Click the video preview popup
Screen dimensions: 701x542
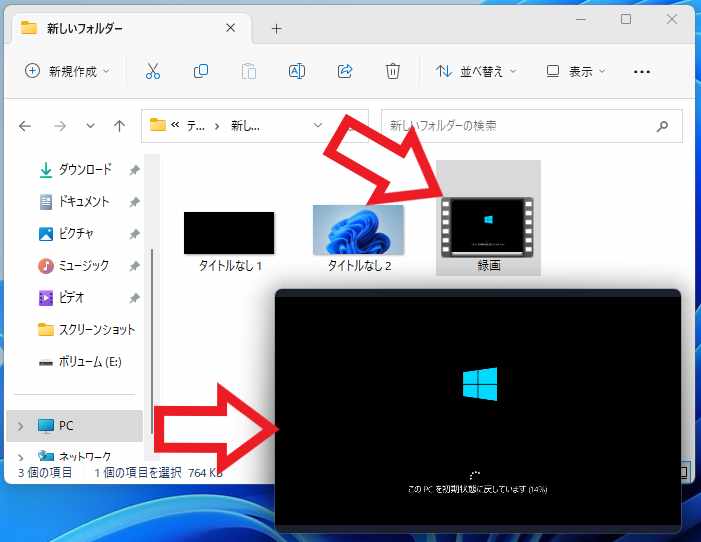[478, 411]
